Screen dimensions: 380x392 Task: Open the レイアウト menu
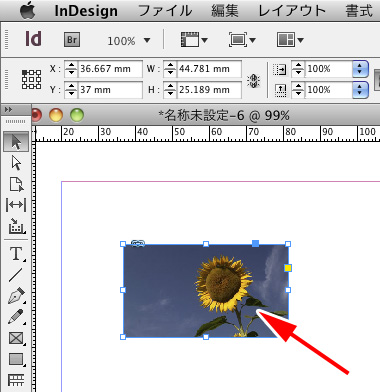click(x=292, y=11)
